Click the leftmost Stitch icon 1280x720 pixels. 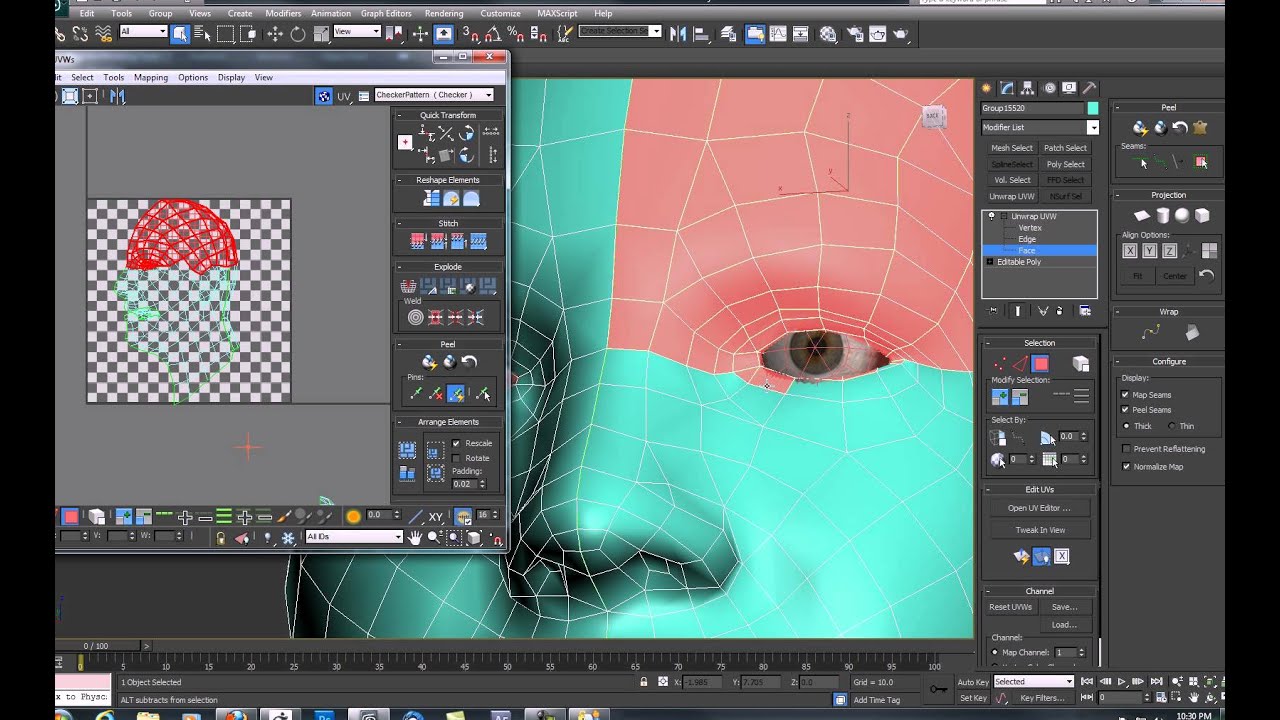[x=418, y=241]
